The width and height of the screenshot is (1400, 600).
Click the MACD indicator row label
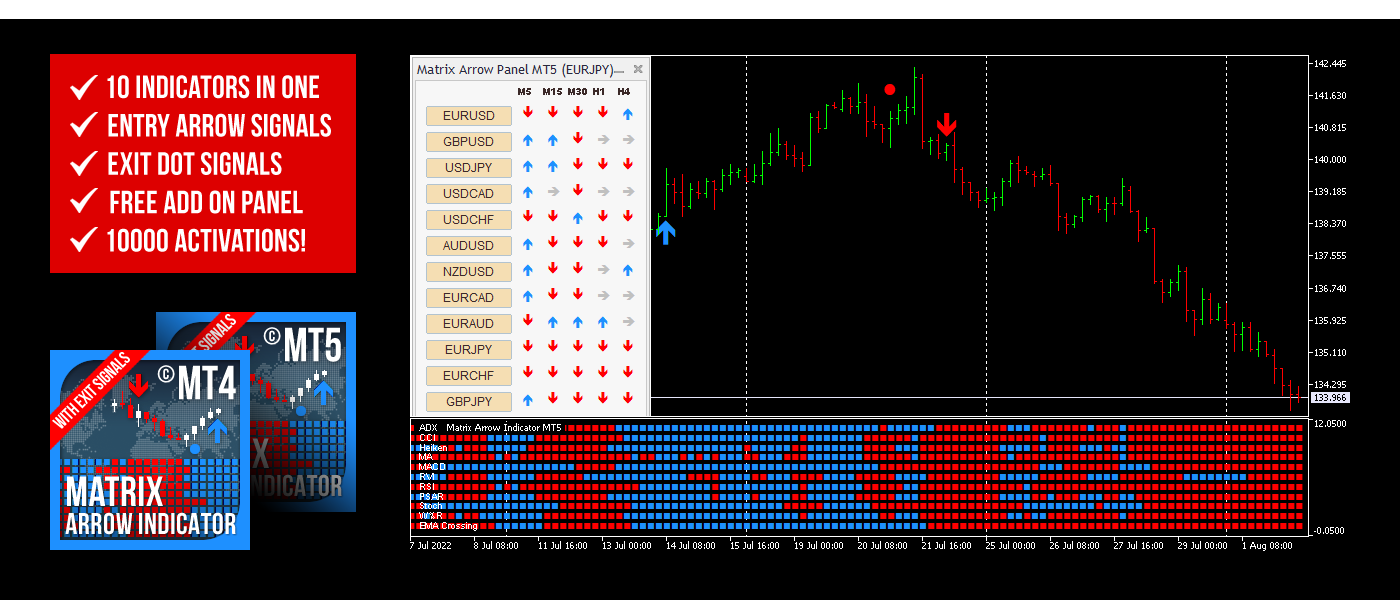(x=432, y=467)
